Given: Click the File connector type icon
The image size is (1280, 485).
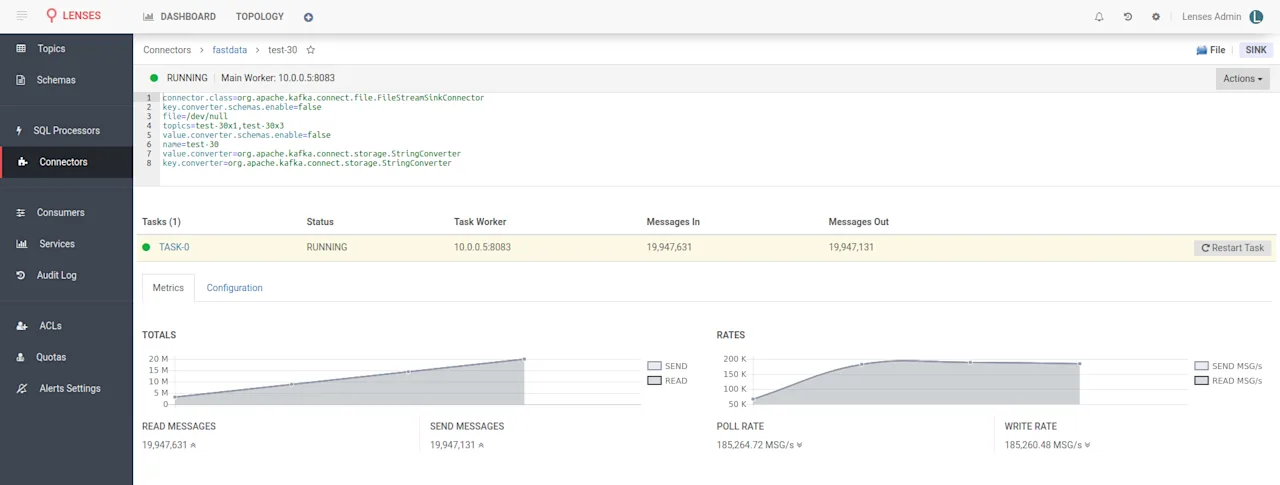Looking at the screenshot, I should coord(1202,50).
